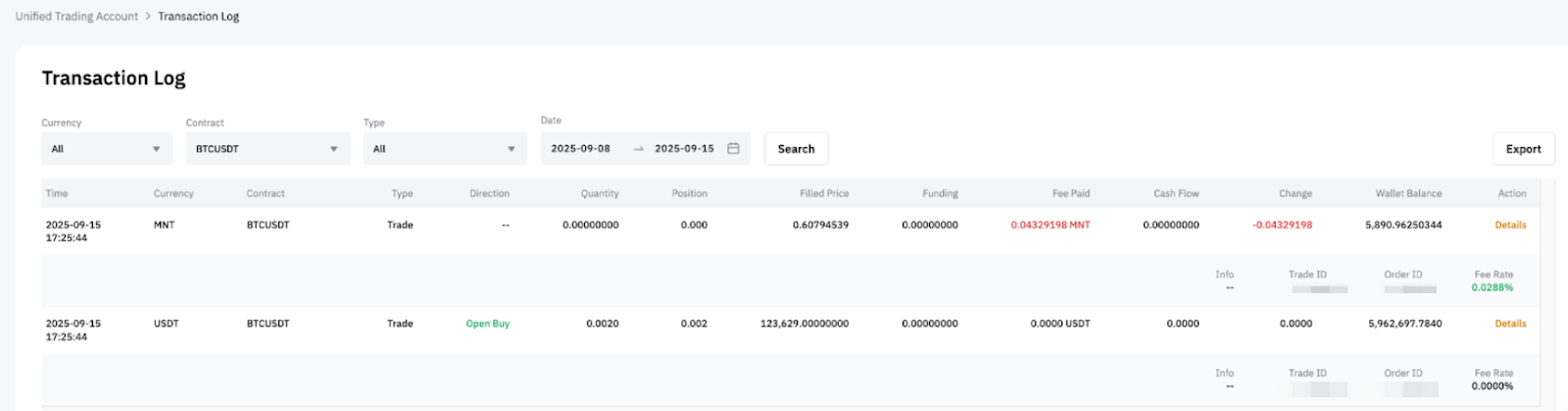Open Details for the MNT transaction
1568x411 pixels.
[x=1510, y=226]
